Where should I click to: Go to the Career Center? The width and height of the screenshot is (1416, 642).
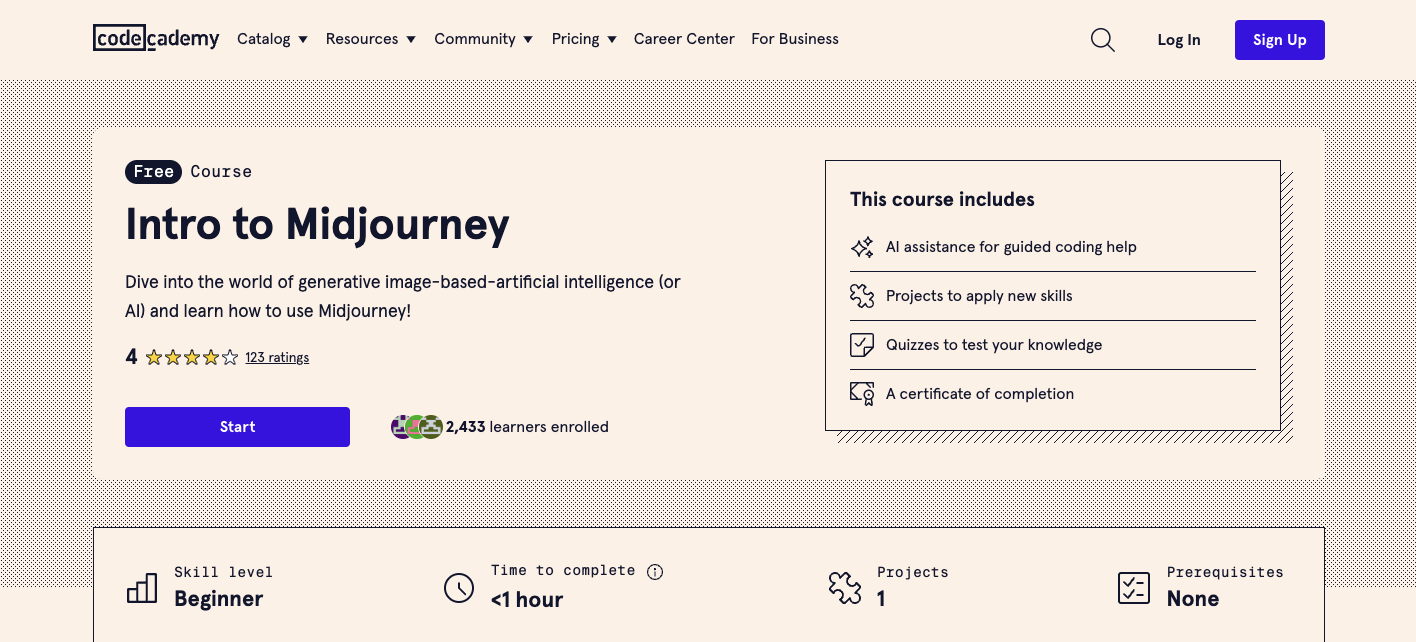pyautogui.click(x=684, y=39)
